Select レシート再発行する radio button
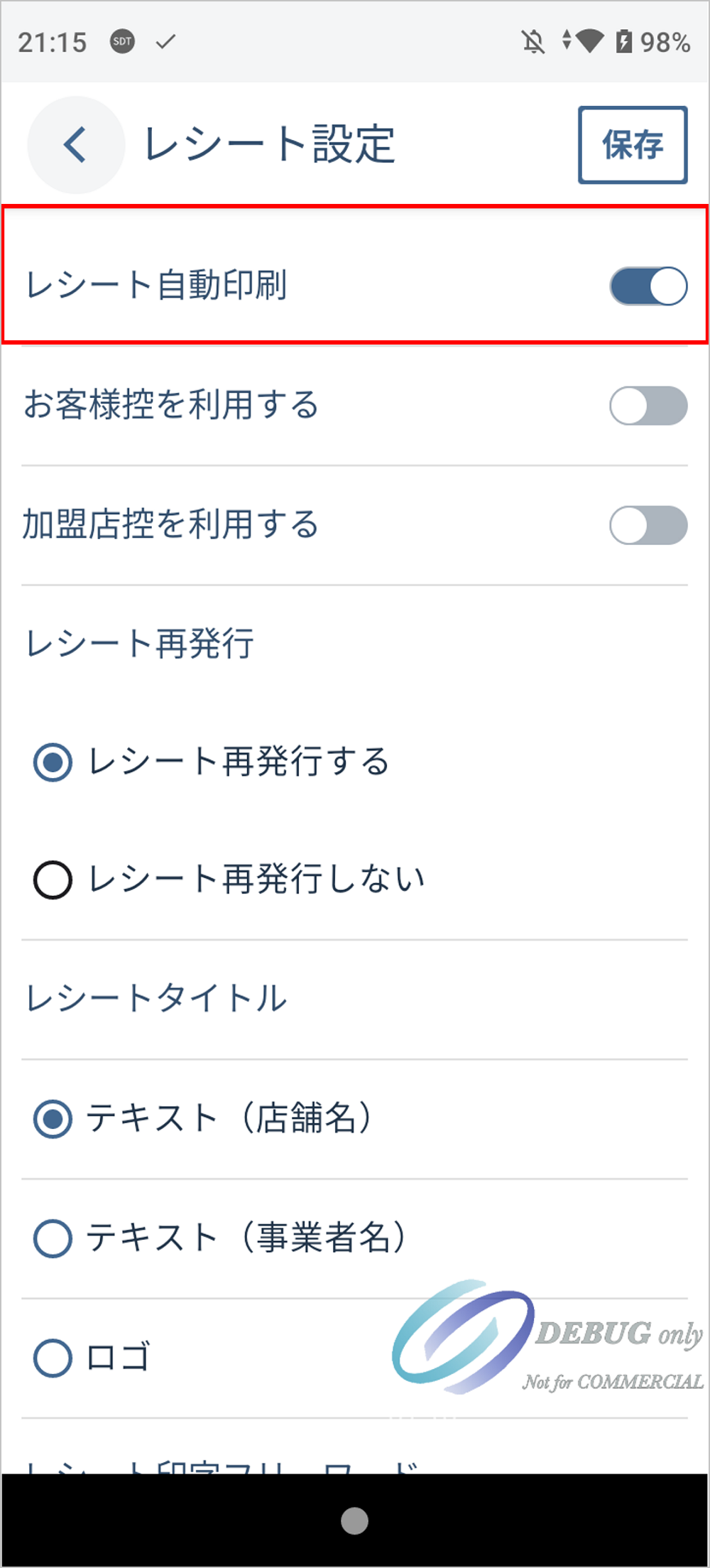Screen dimensions: 710x1568 click(x=53, y=762)
